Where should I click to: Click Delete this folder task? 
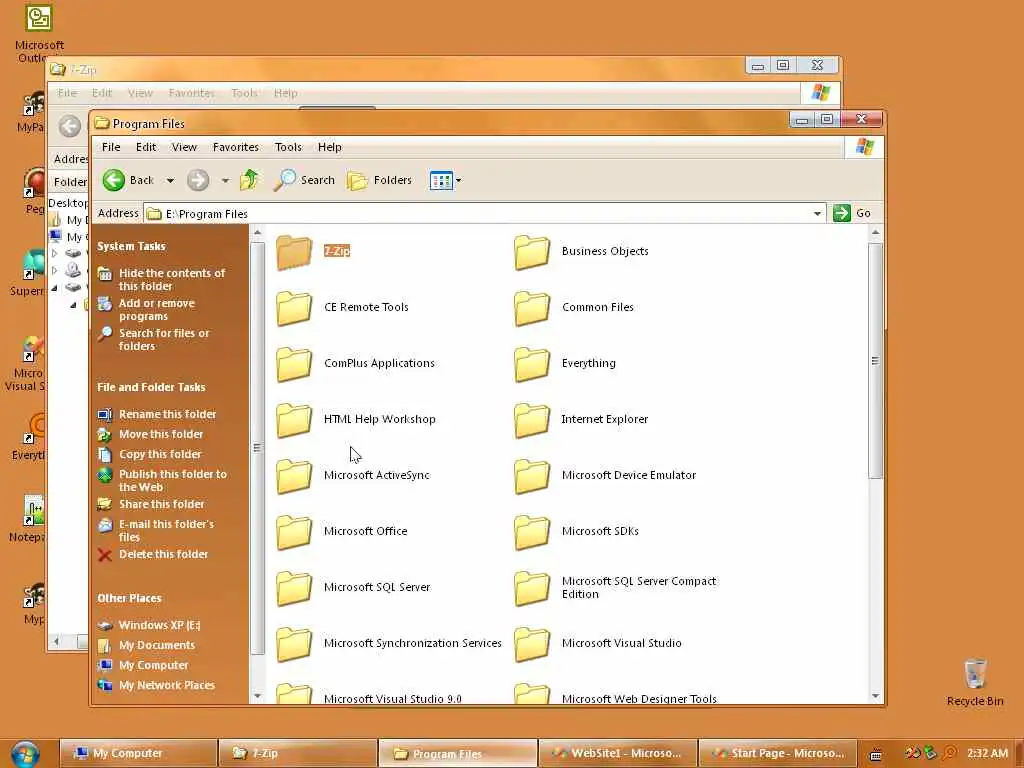[x=163, y=554]
